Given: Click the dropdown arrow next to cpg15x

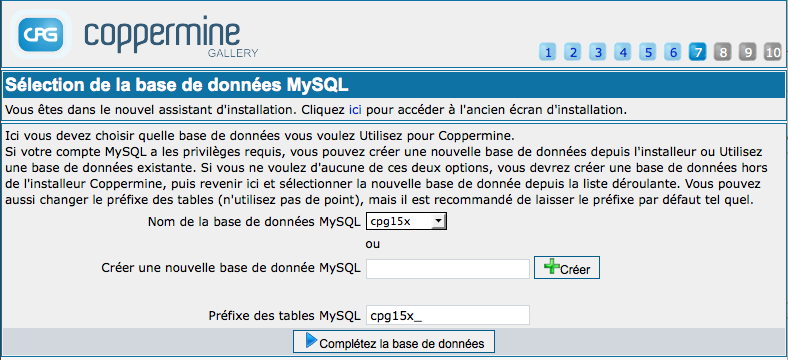Looking at the screenshot, I should pyautogui.click(x=438, y=221).
